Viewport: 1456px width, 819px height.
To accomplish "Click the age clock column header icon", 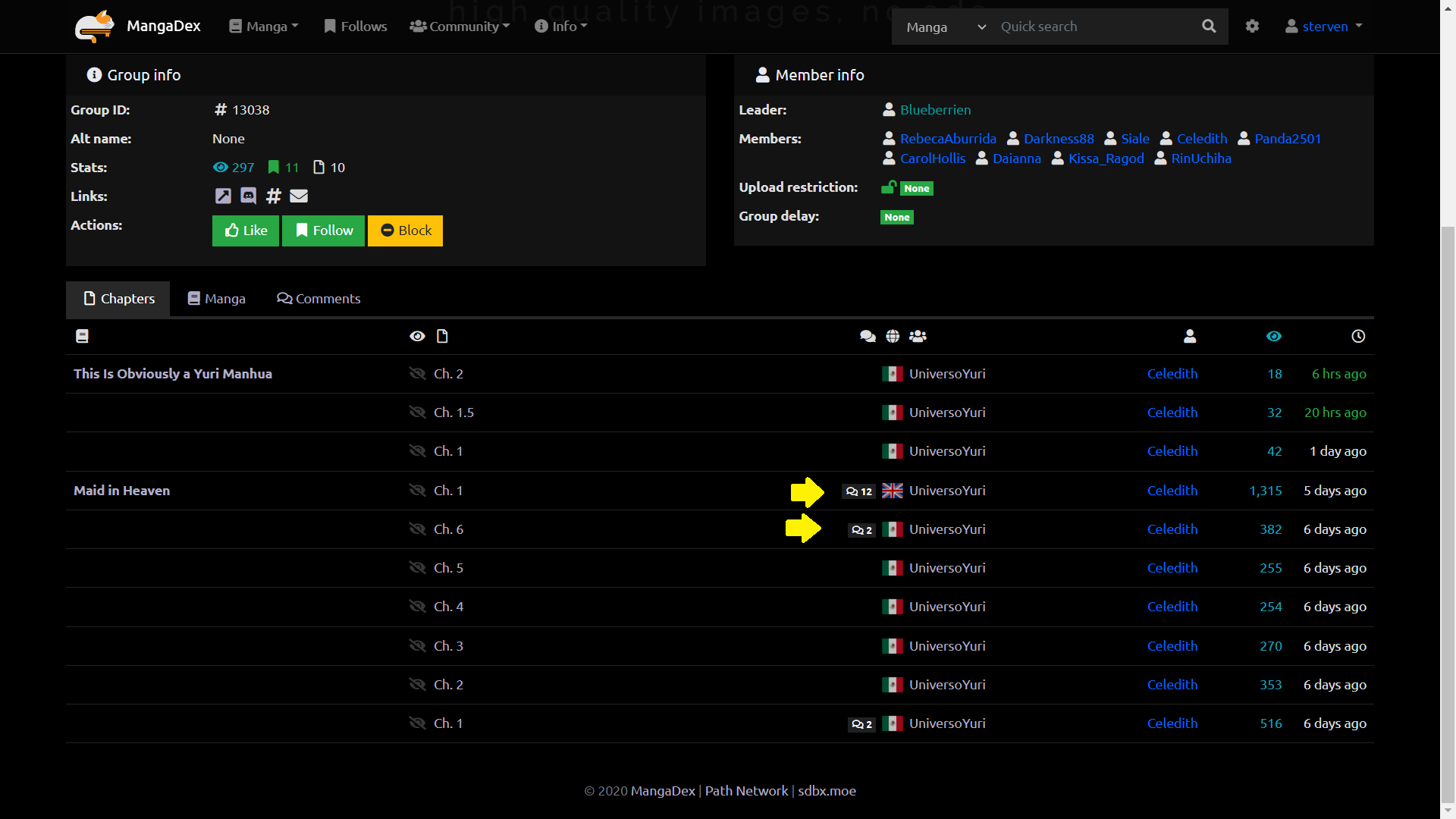I will pos(1358,336).
